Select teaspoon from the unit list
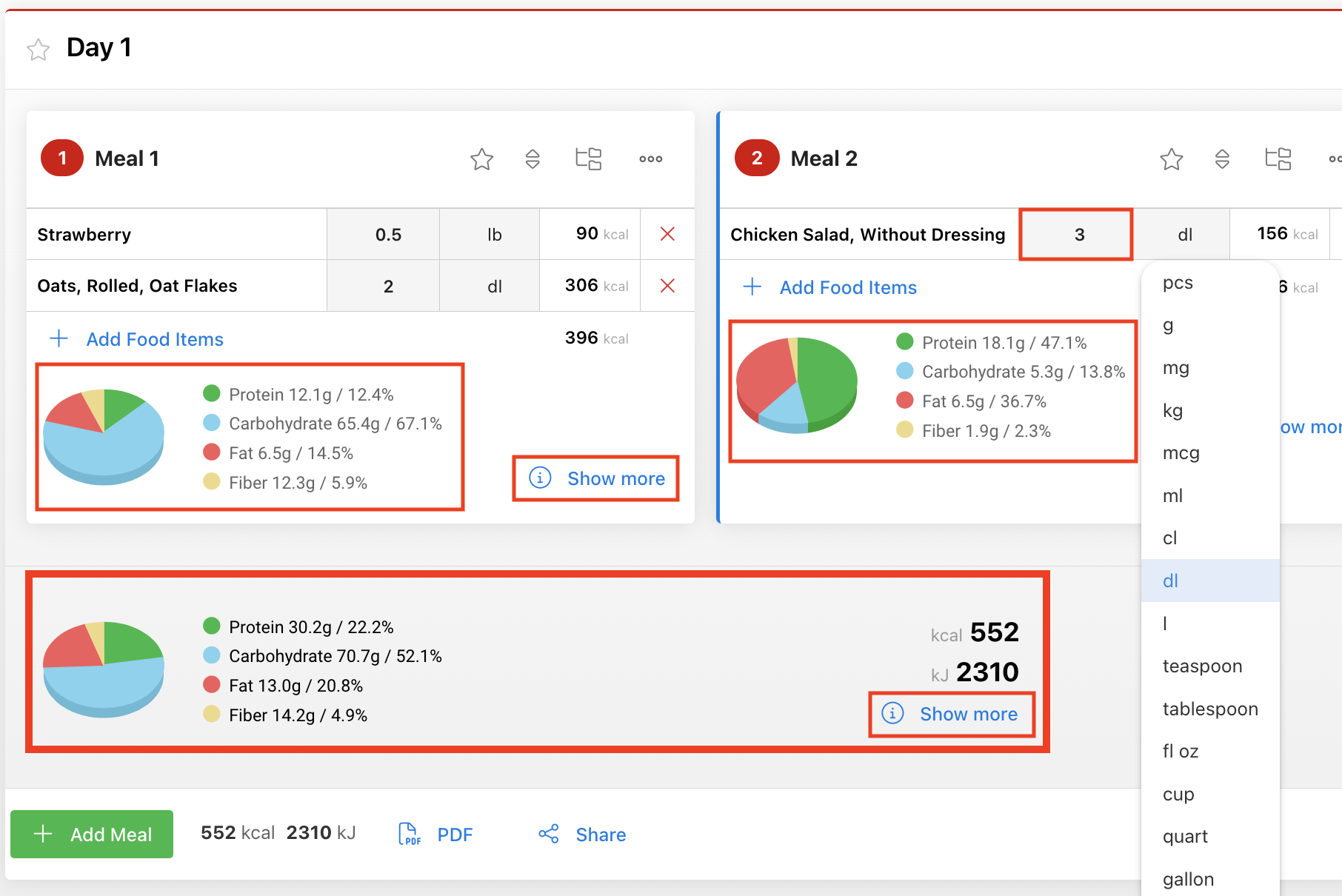This screenshot has height=896, width=1342. pos(1210,666)
